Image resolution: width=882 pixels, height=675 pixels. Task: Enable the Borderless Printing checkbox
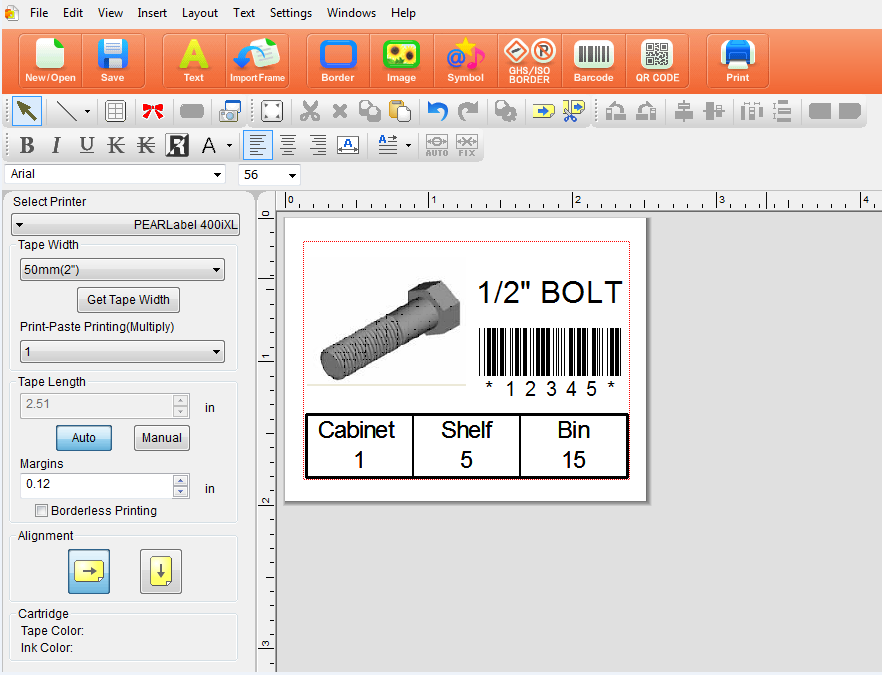click(x=42, y=511)
